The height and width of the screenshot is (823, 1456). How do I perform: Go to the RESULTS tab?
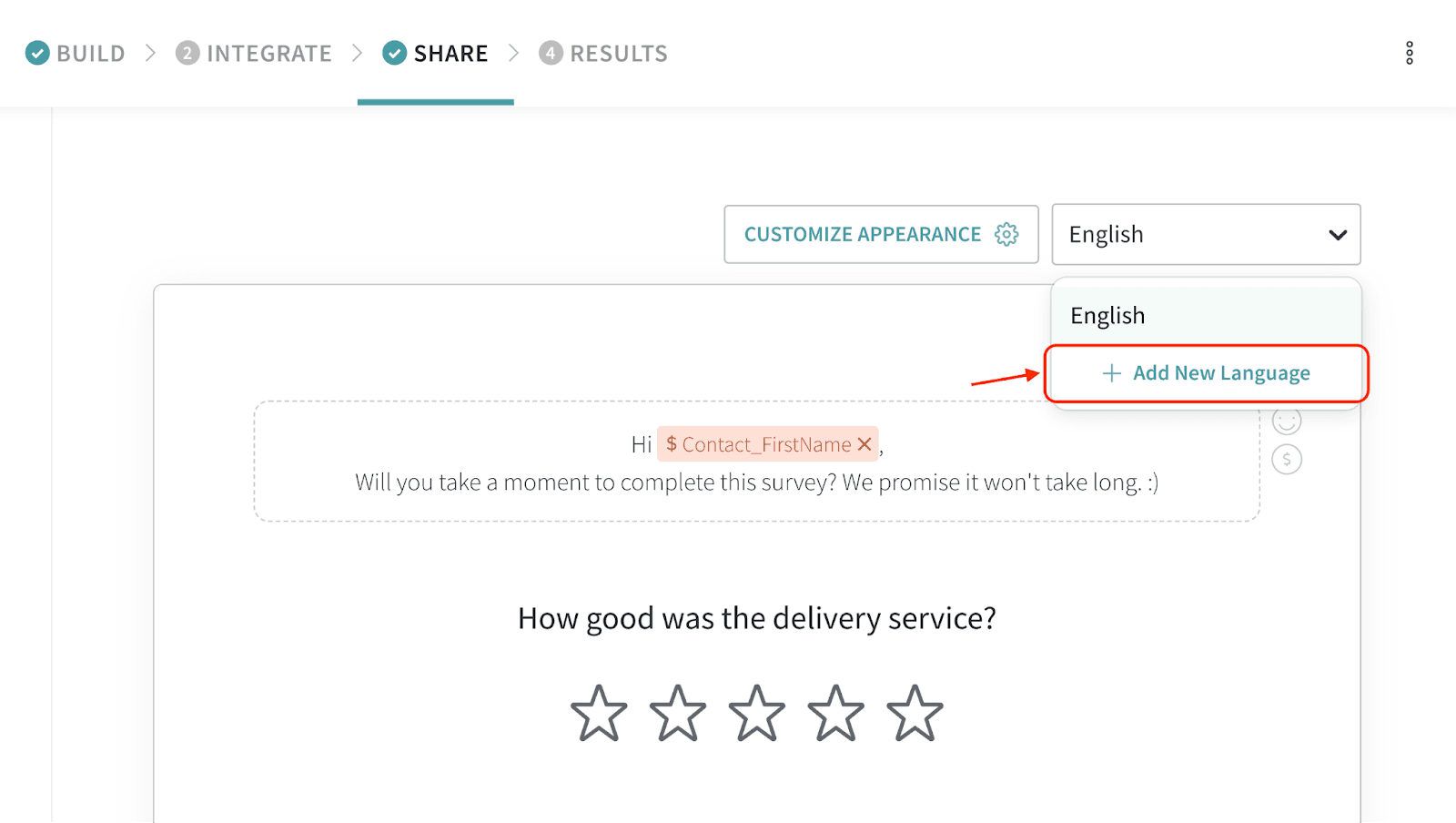tap(603, 54)
